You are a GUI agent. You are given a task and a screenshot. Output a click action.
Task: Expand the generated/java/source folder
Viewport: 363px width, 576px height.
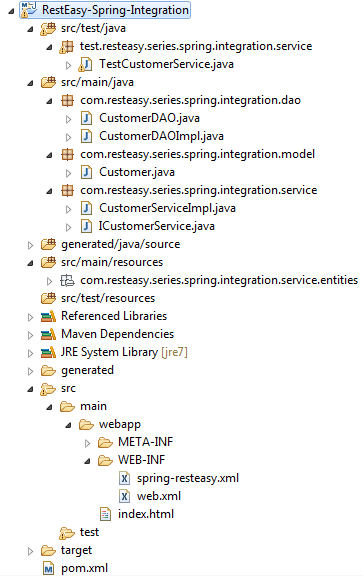click(30, 245)
